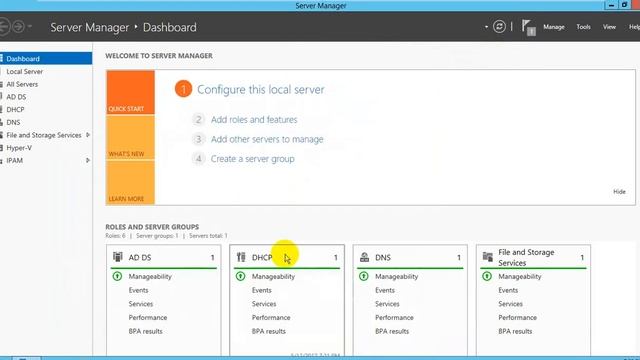Viewport: 640px width, 360px height.
Task: Refresh the Server Manager dashboard
Action: [499, 27]
